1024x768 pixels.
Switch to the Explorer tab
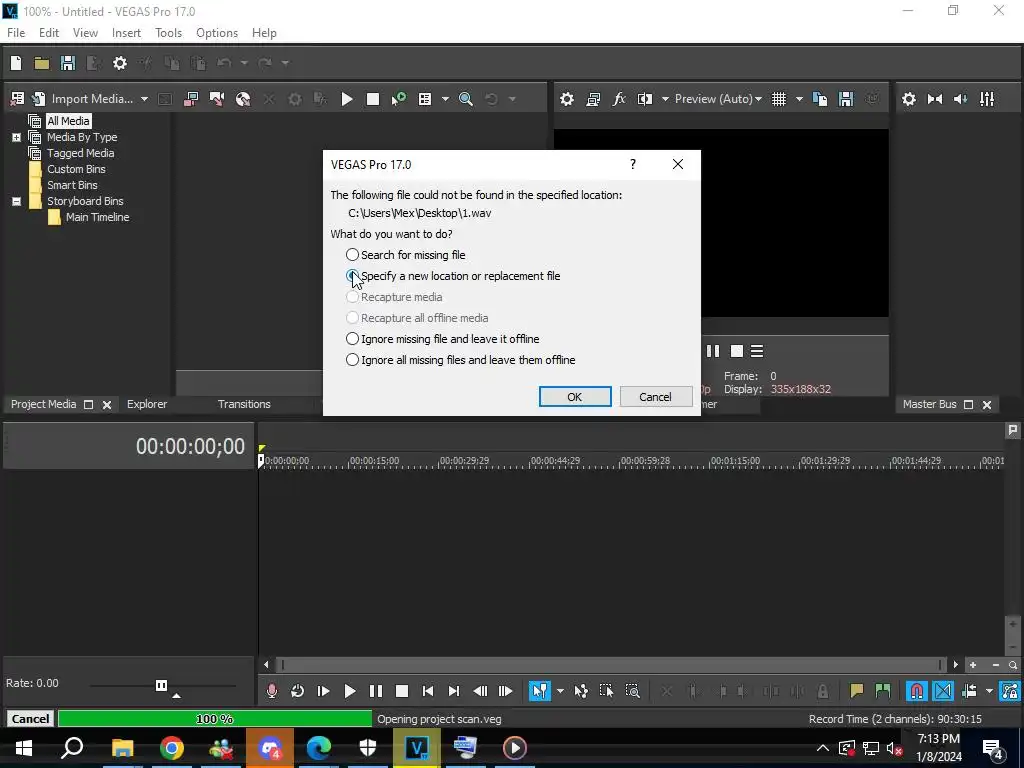point(147,404)
